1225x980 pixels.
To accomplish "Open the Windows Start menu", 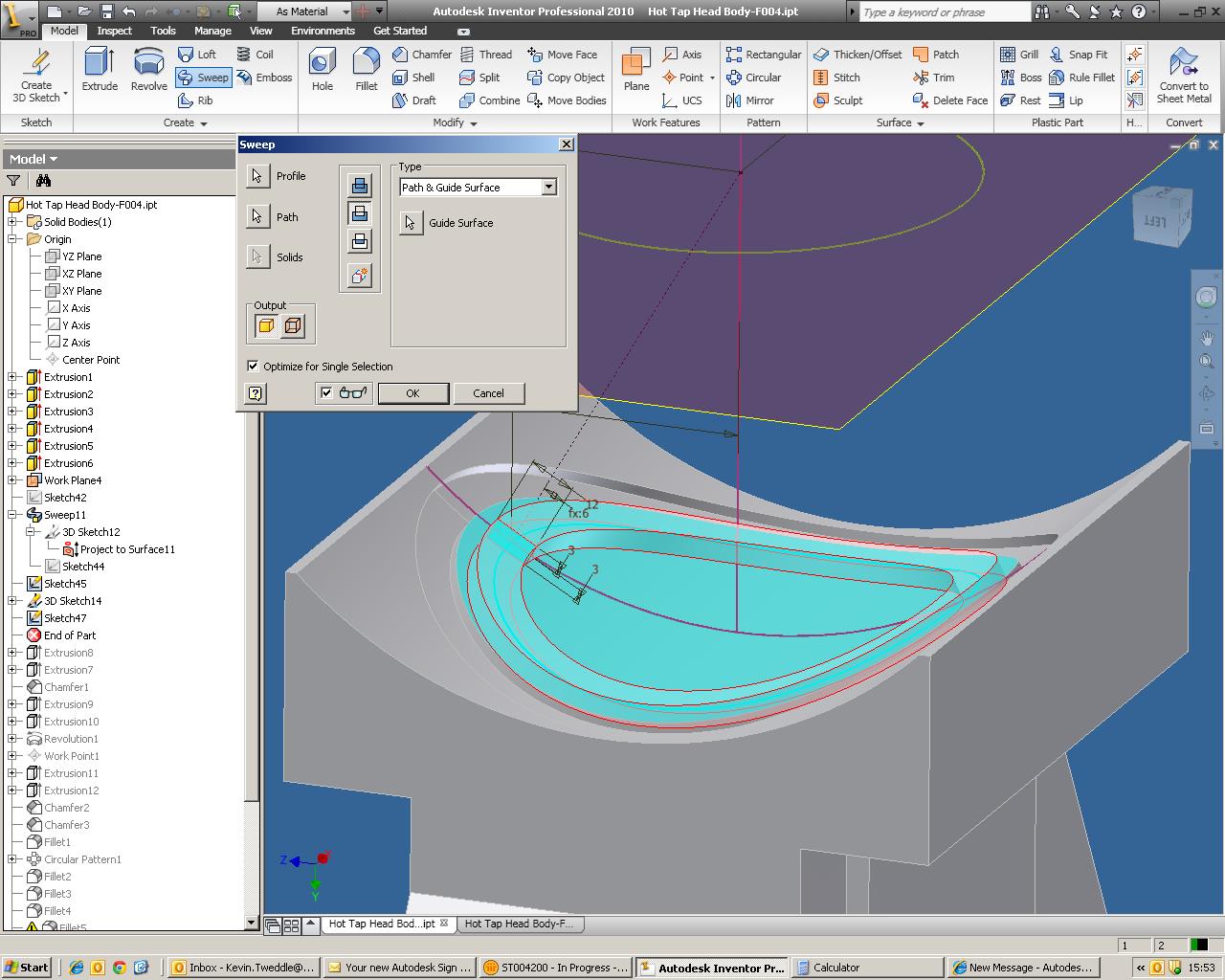I will [x=26, y=968].
